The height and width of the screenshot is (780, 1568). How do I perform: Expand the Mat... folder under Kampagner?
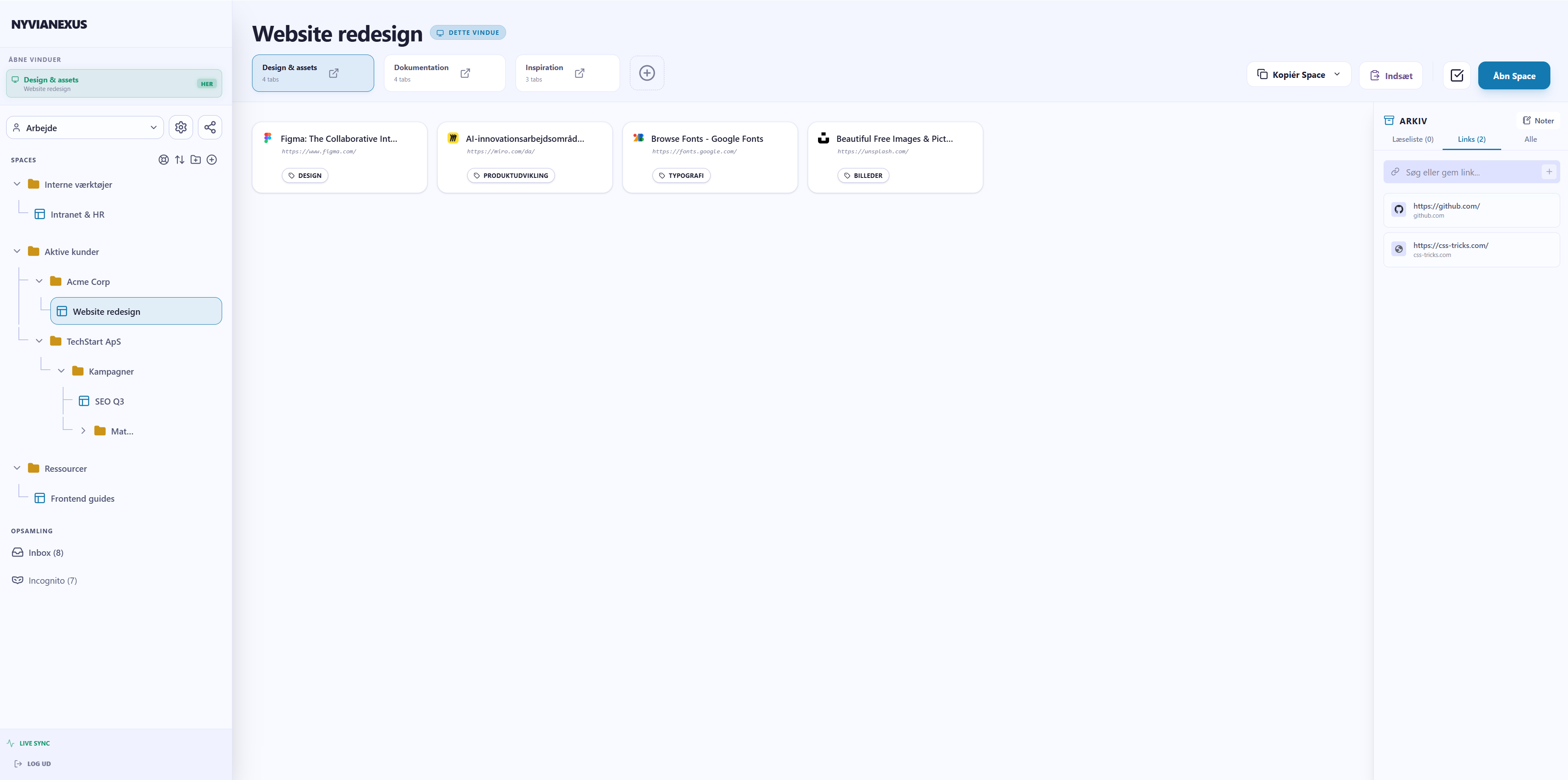(x=83, y=430)
